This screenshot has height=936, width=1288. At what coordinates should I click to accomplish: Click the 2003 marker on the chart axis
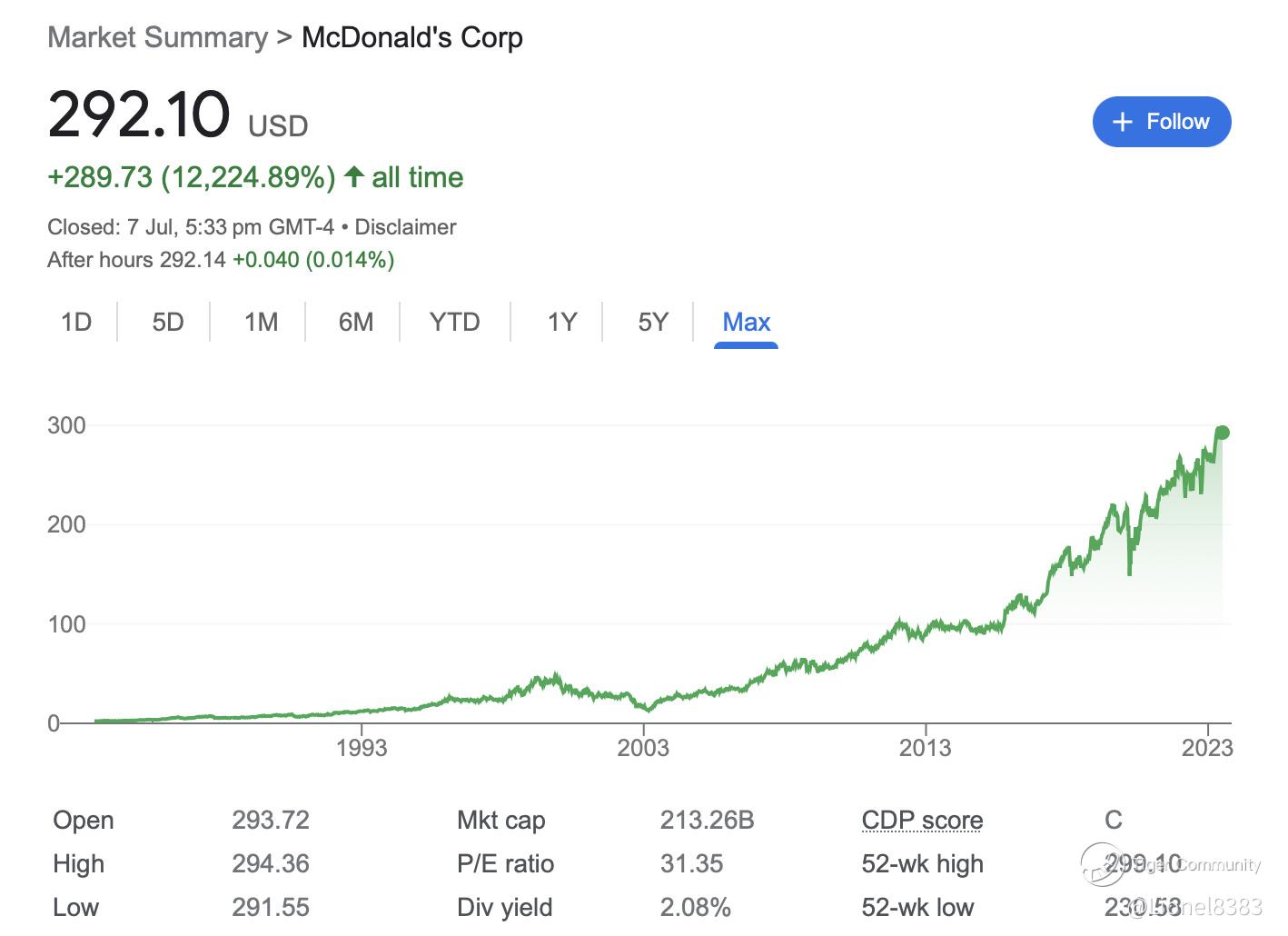pyautogui.click(x=643, y=748)
